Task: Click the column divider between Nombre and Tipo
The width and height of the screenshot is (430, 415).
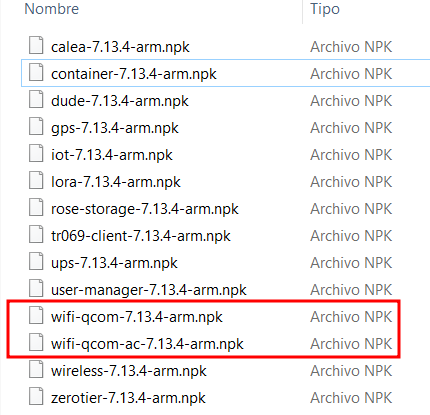Action: pos(302,12)
